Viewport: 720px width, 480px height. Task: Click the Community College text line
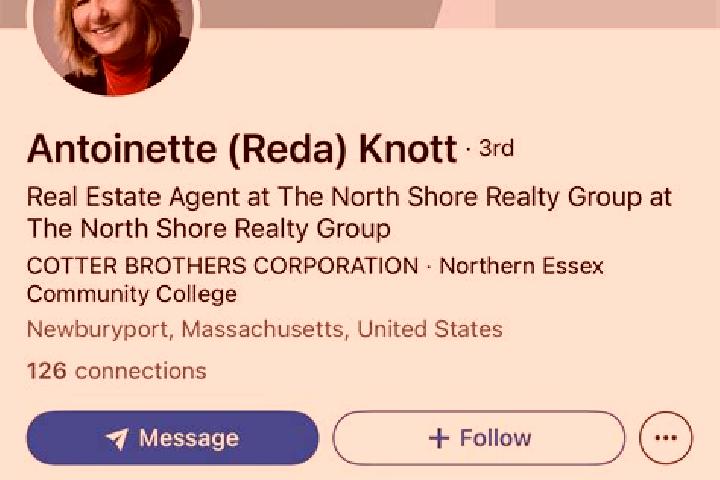132,295
